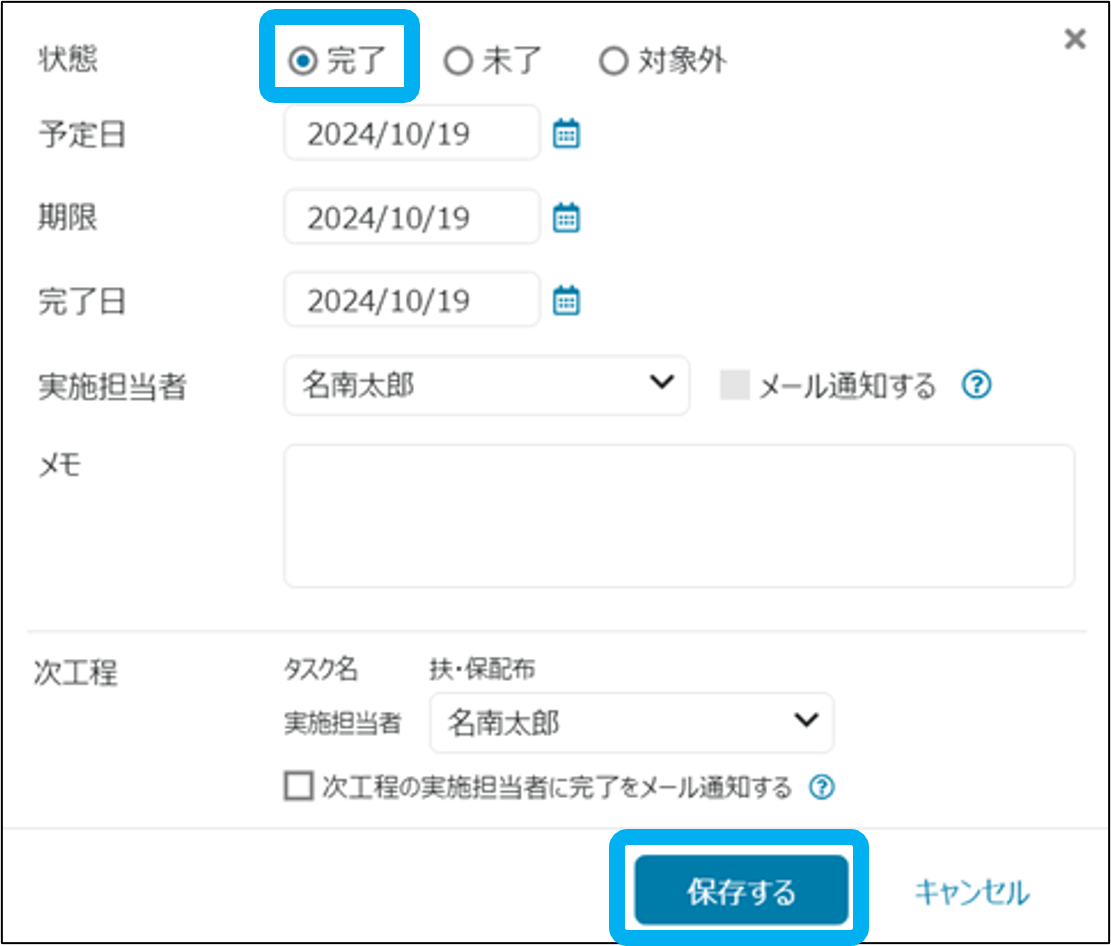Open the 次工程 実施担当者 dropdown
This screenshot has height=946, width=1111.
pyautogui.click(x=631, y=722)
